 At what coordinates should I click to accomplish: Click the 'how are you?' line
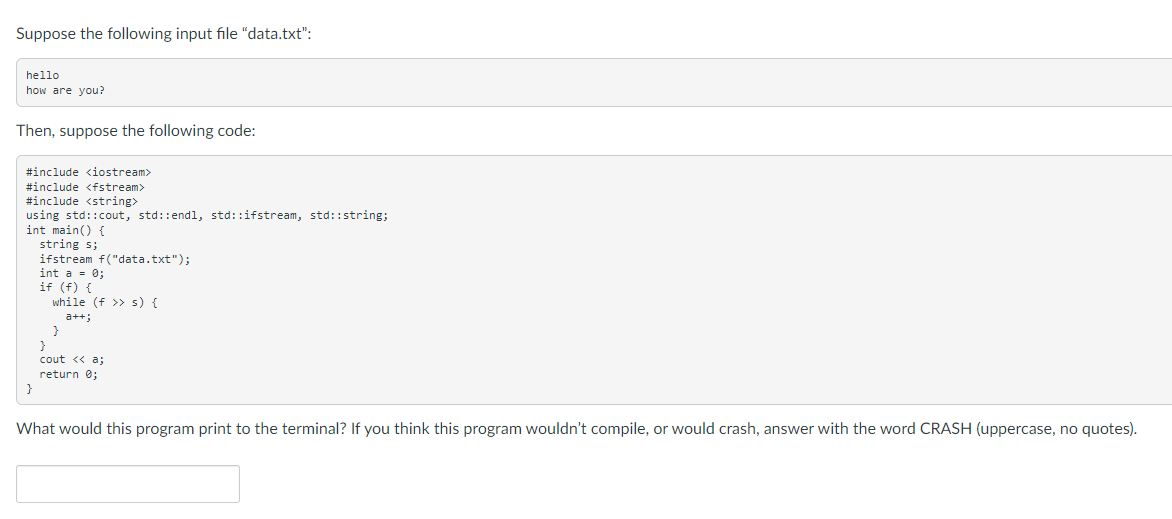(66, 90)
